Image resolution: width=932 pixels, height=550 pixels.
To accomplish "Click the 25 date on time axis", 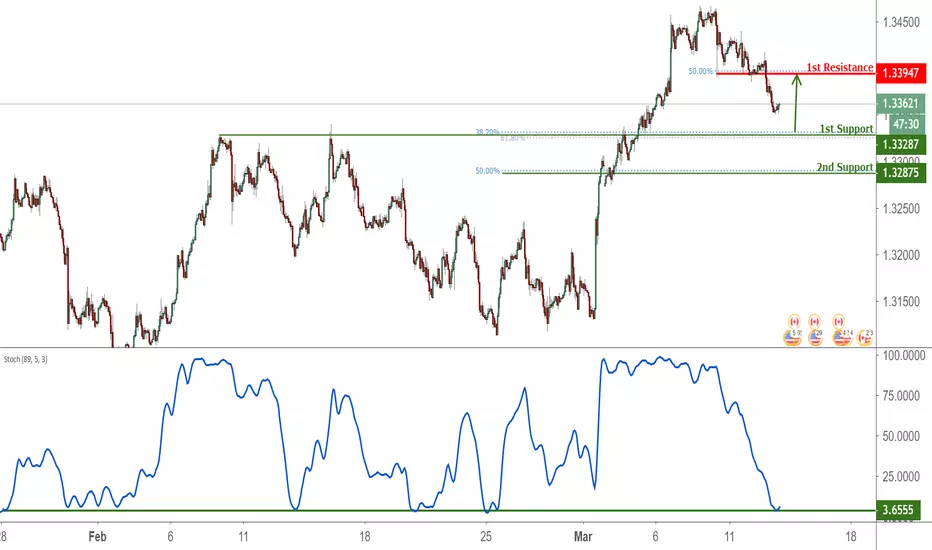I will (x=486, y=536).
